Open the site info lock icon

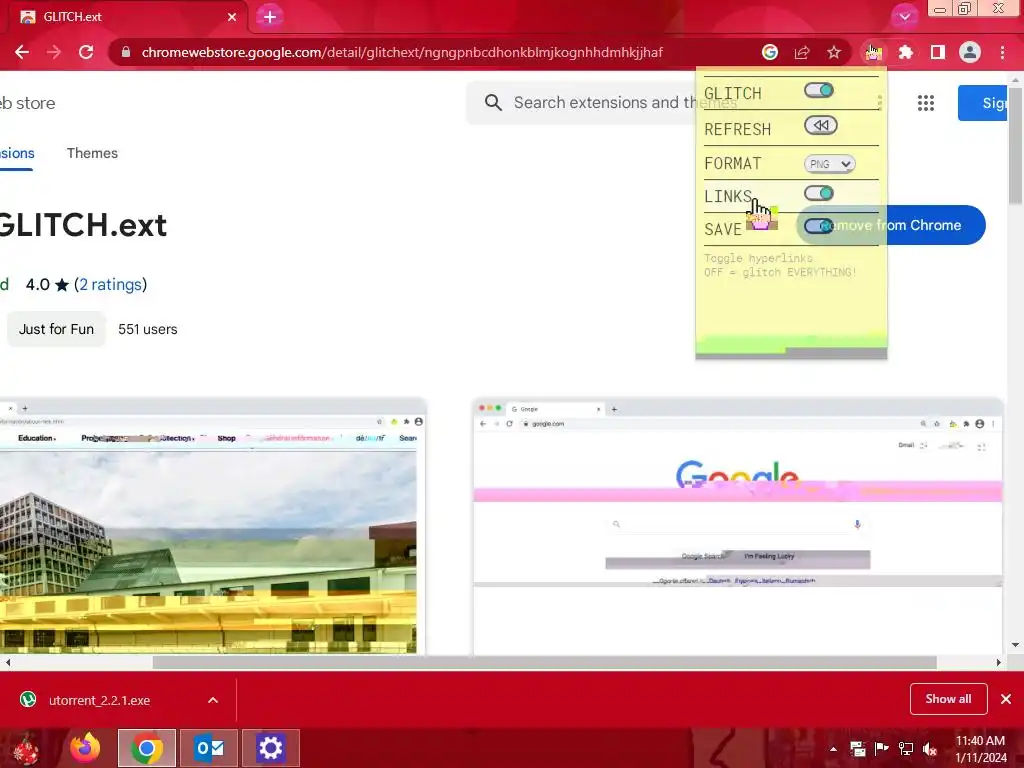pos(126,52)
